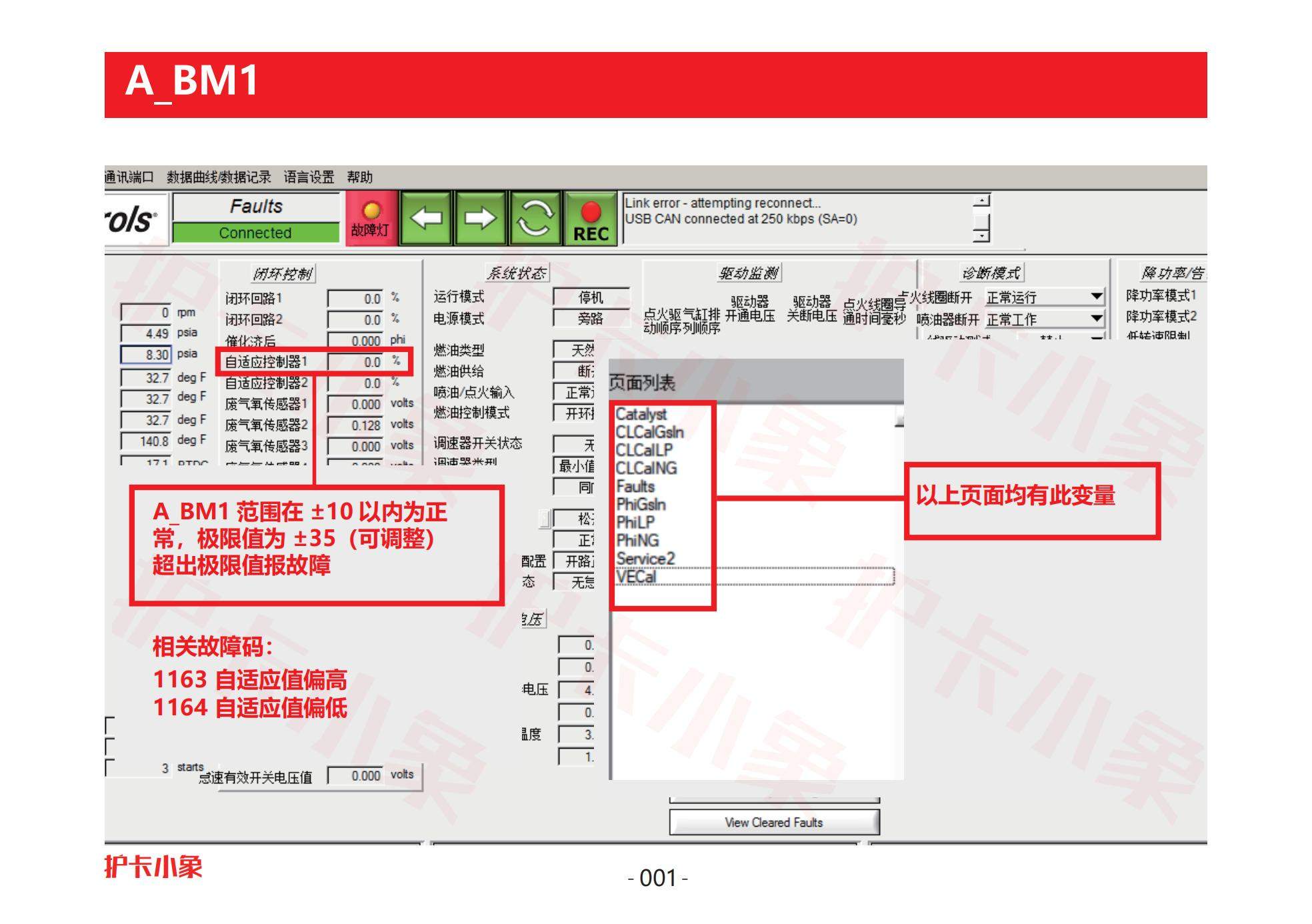The image size is (1312, 924).
Task: Click the Faults page title display
Action: pos(256,207)
